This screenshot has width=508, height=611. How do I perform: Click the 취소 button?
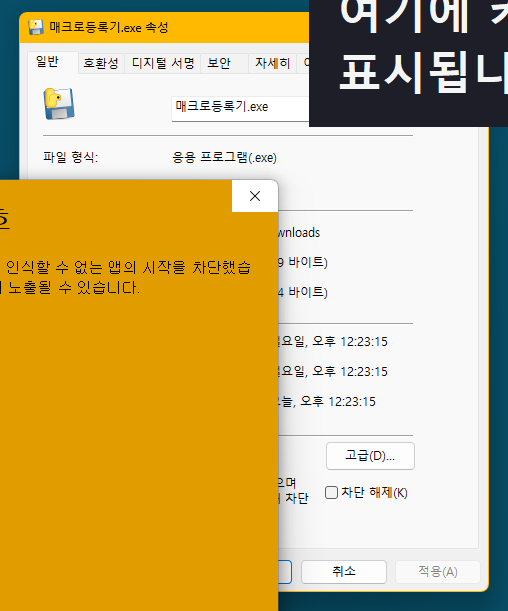(344, 572)
